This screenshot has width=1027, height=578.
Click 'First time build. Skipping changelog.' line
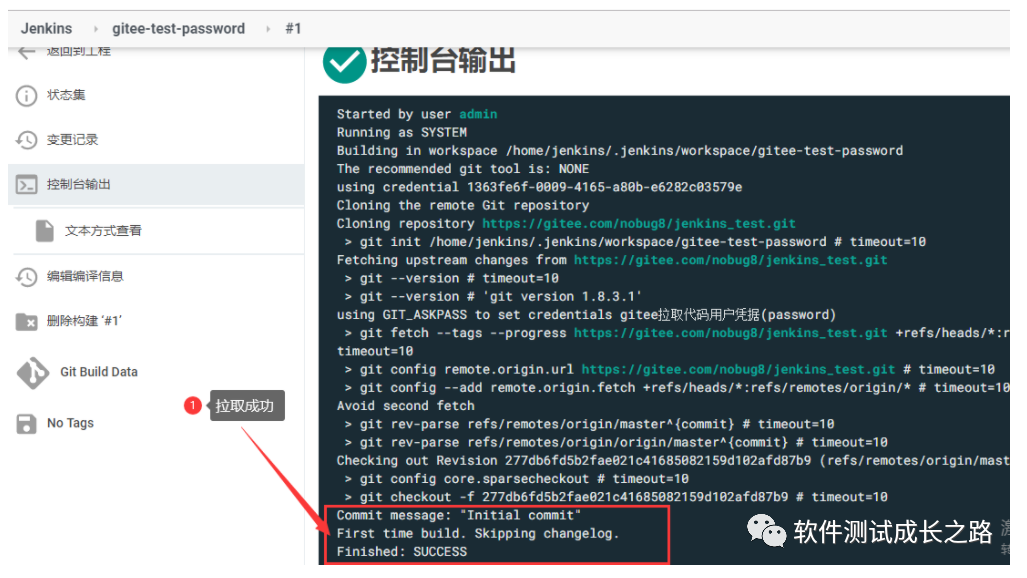tap(478, 533)
